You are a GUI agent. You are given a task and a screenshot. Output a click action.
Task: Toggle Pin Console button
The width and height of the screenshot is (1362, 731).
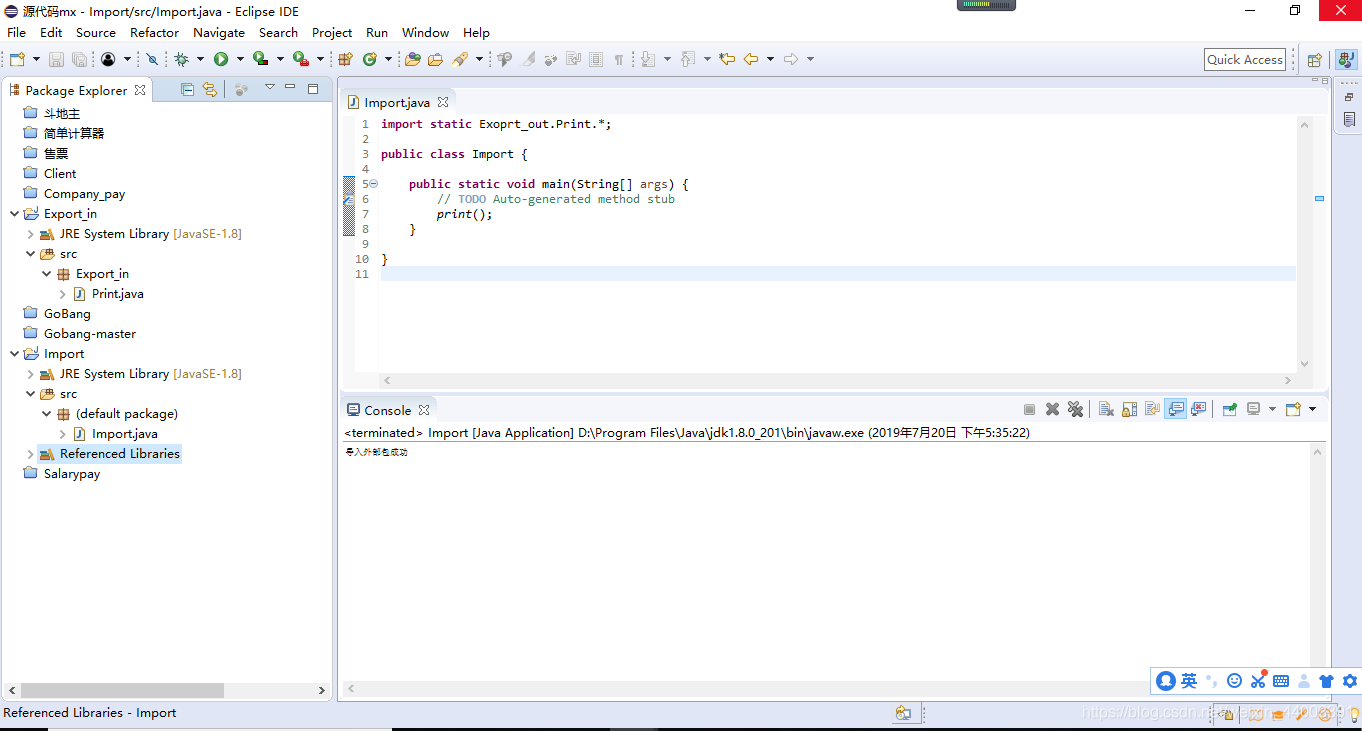tap(1230, 409)
